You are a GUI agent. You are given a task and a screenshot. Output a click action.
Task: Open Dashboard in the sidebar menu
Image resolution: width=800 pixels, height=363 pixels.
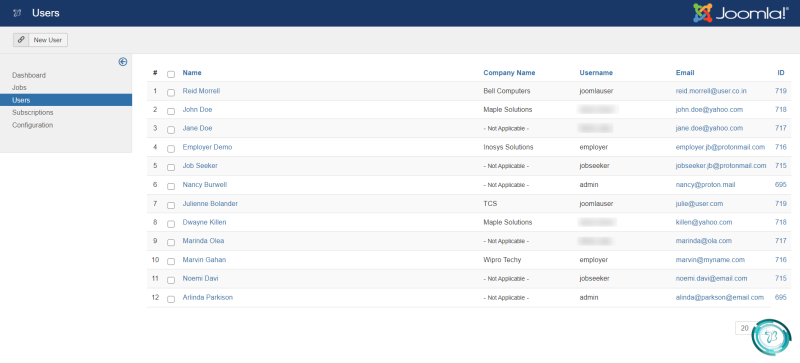coord(29,76)
